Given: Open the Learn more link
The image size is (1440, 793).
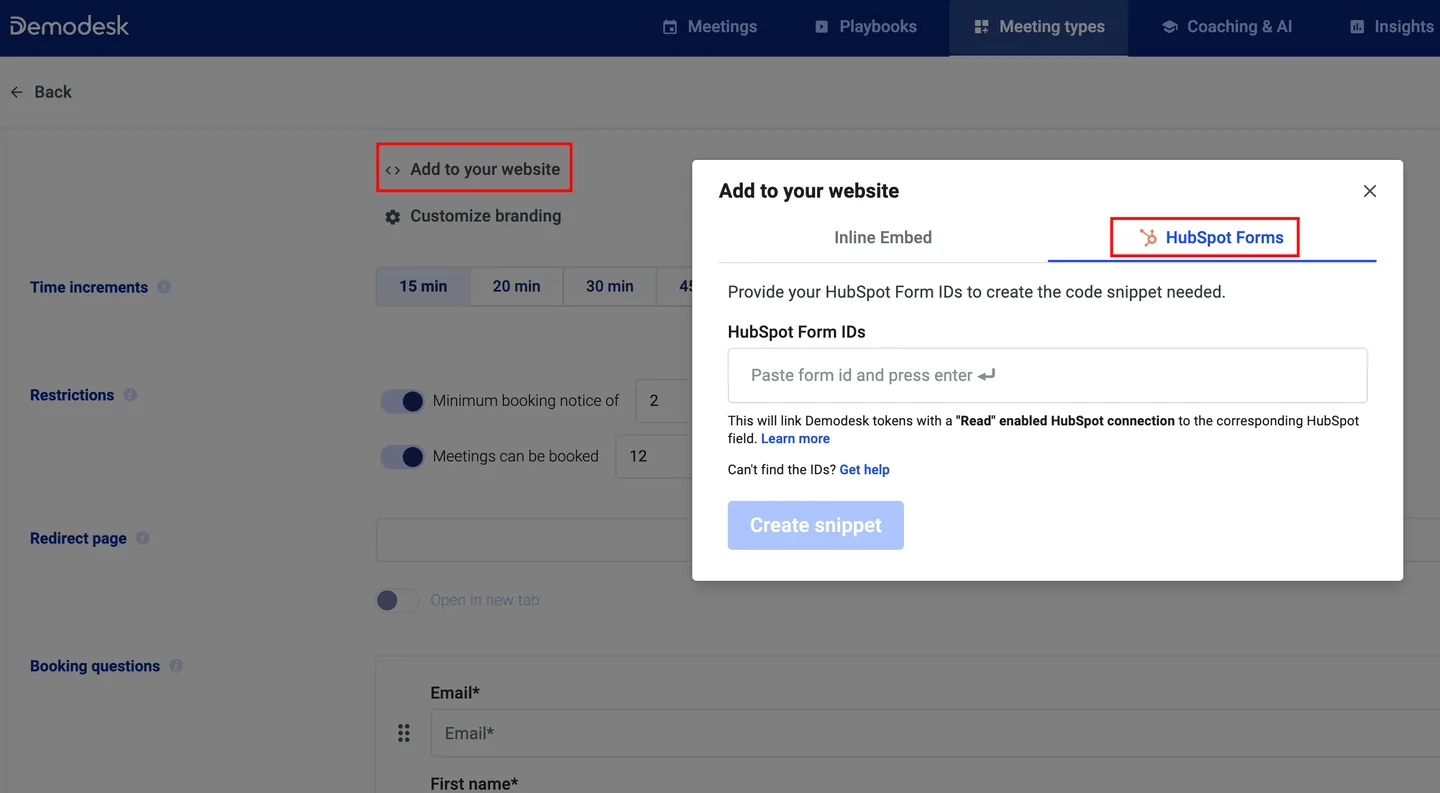Looking at the screenshot, I should [795, 439].
